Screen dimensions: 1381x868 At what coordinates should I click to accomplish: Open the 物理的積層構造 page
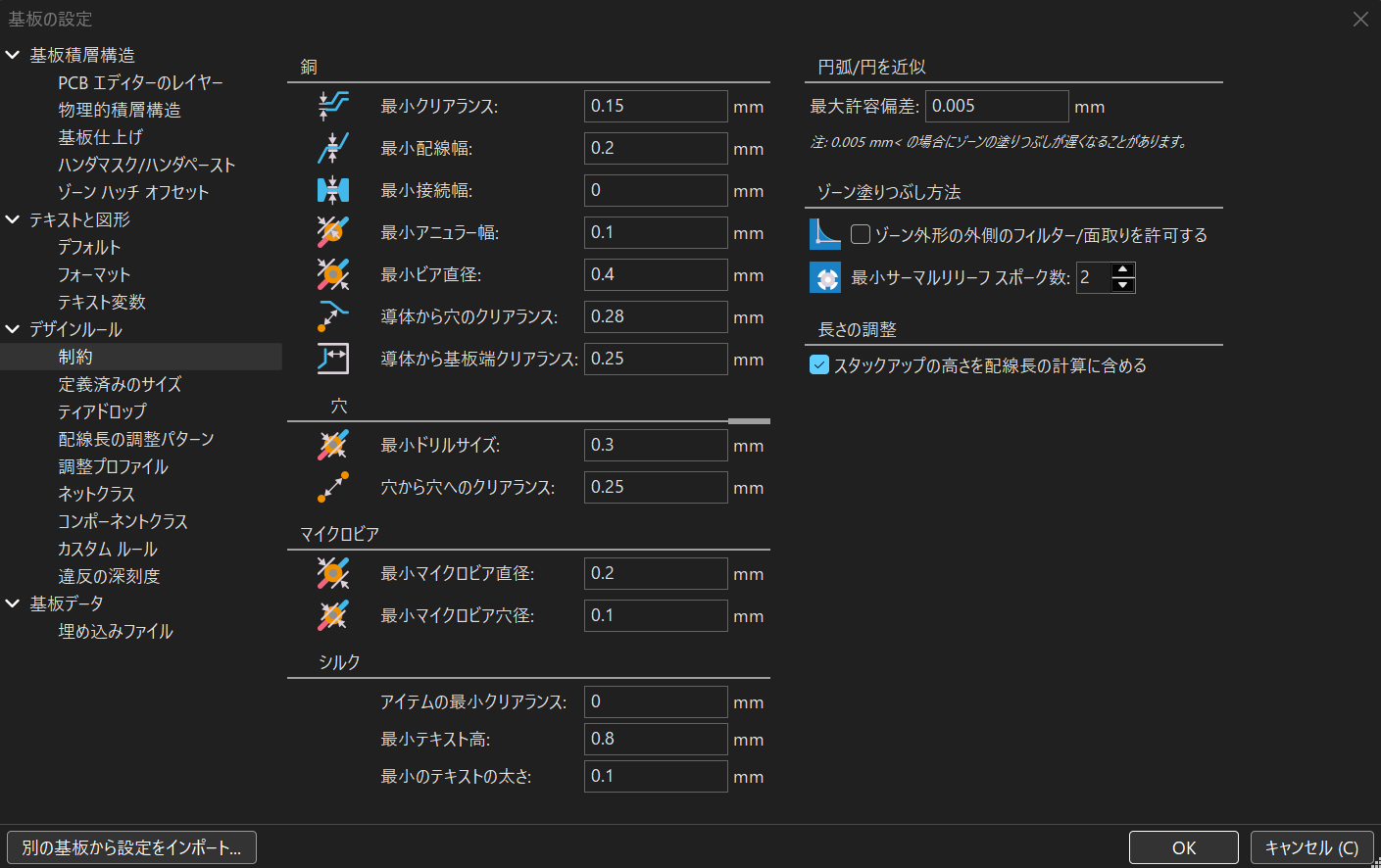(x=120, y=110)
